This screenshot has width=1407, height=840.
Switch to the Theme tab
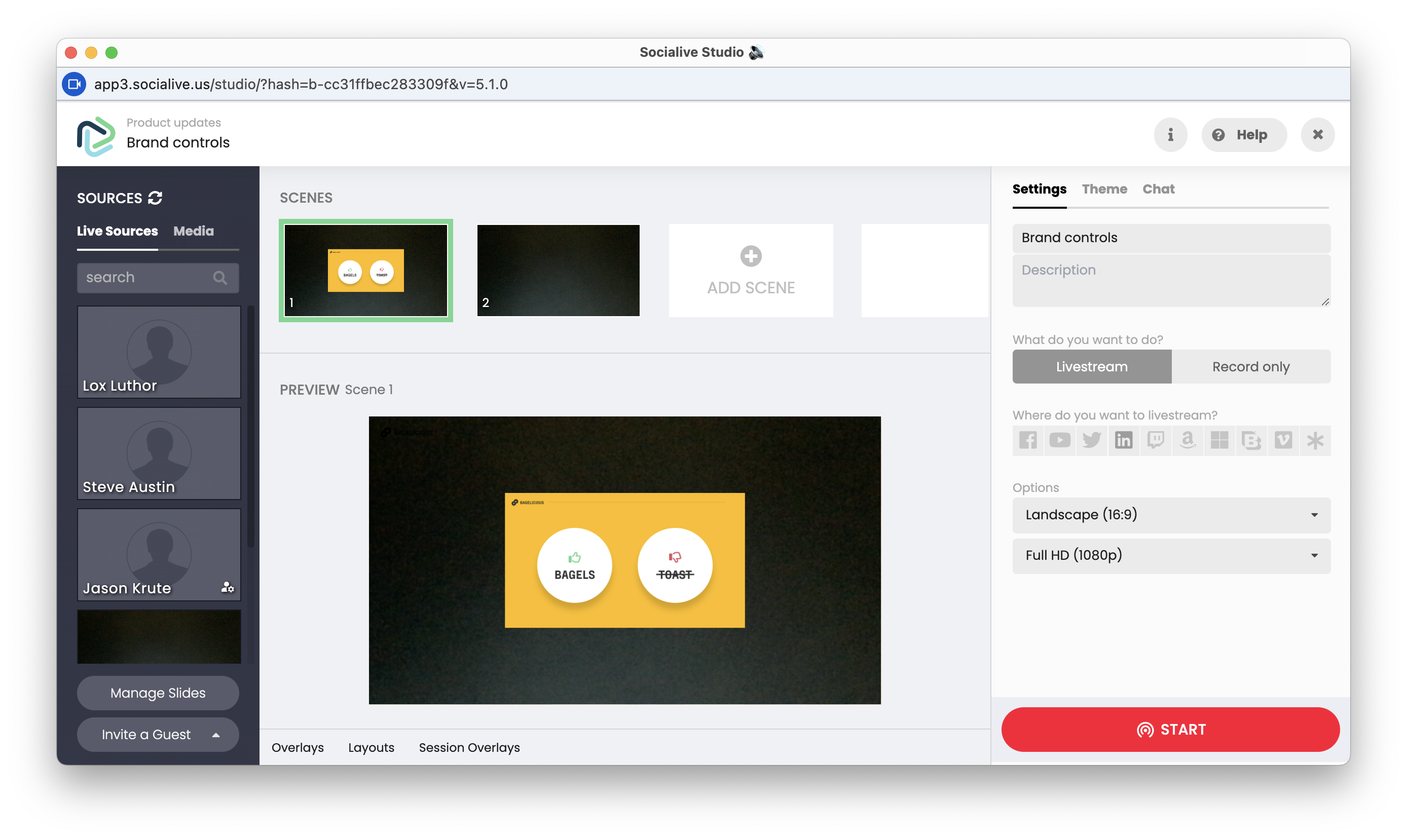pyautogui.click(x=1104, y=189)
